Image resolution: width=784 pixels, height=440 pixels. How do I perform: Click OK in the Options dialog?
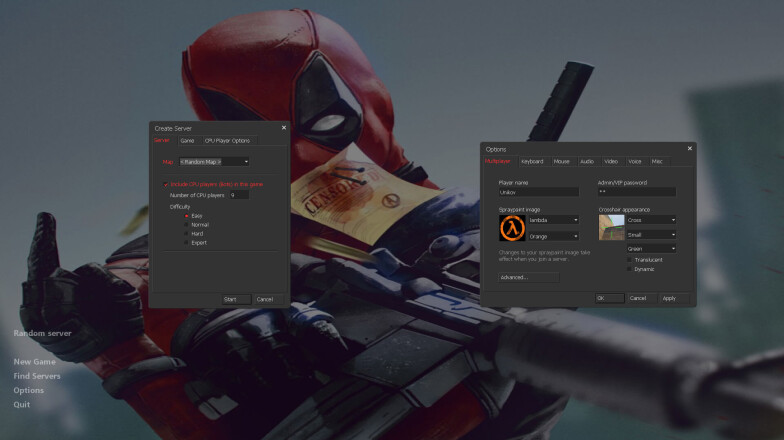point(610,298)
